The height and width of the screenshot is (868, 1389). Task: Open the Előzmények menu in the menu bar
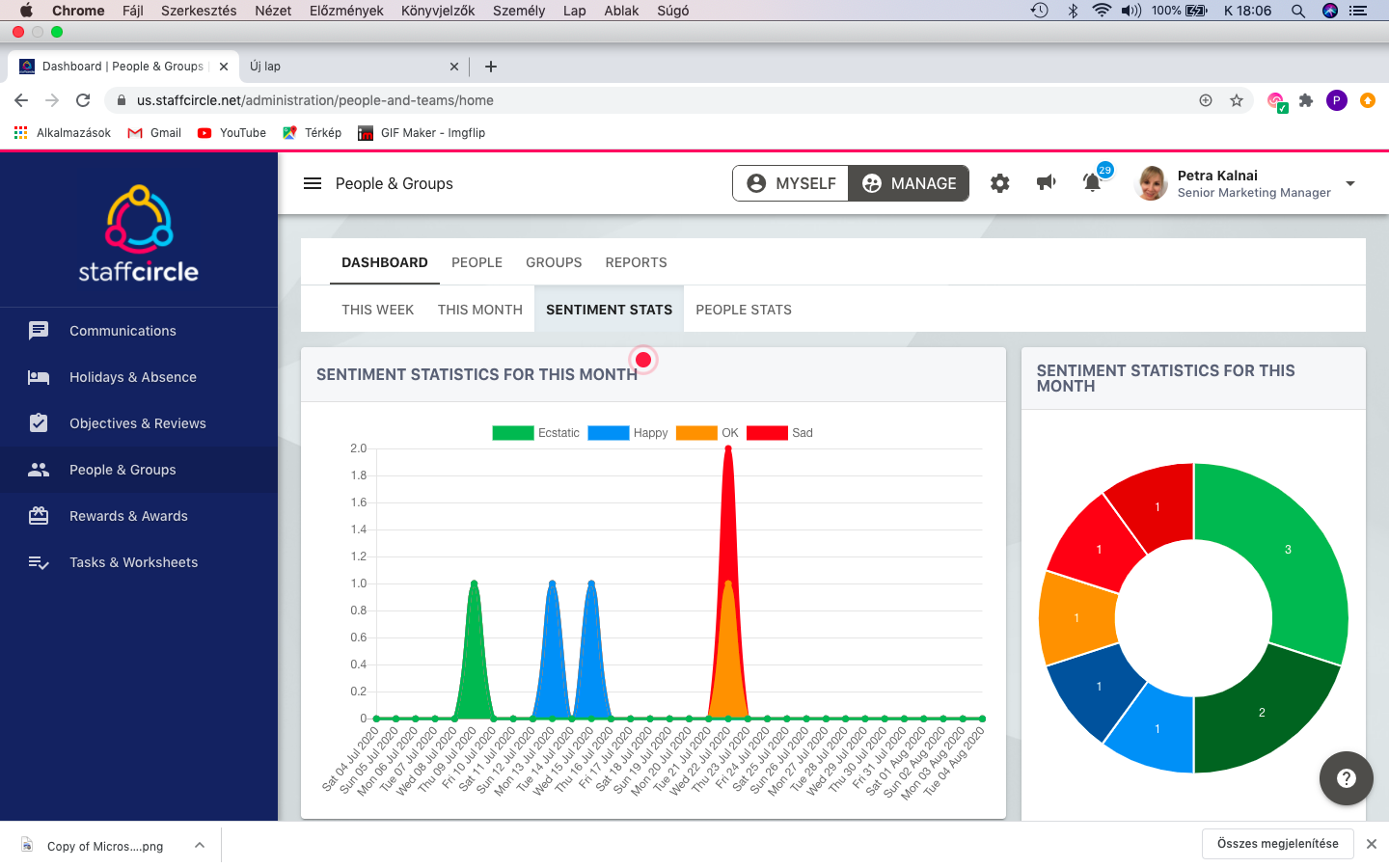[x=346, y=11]
